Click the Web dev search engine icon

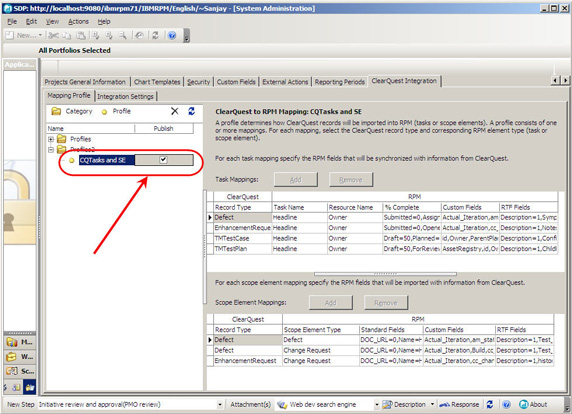[x=282, y=405]
